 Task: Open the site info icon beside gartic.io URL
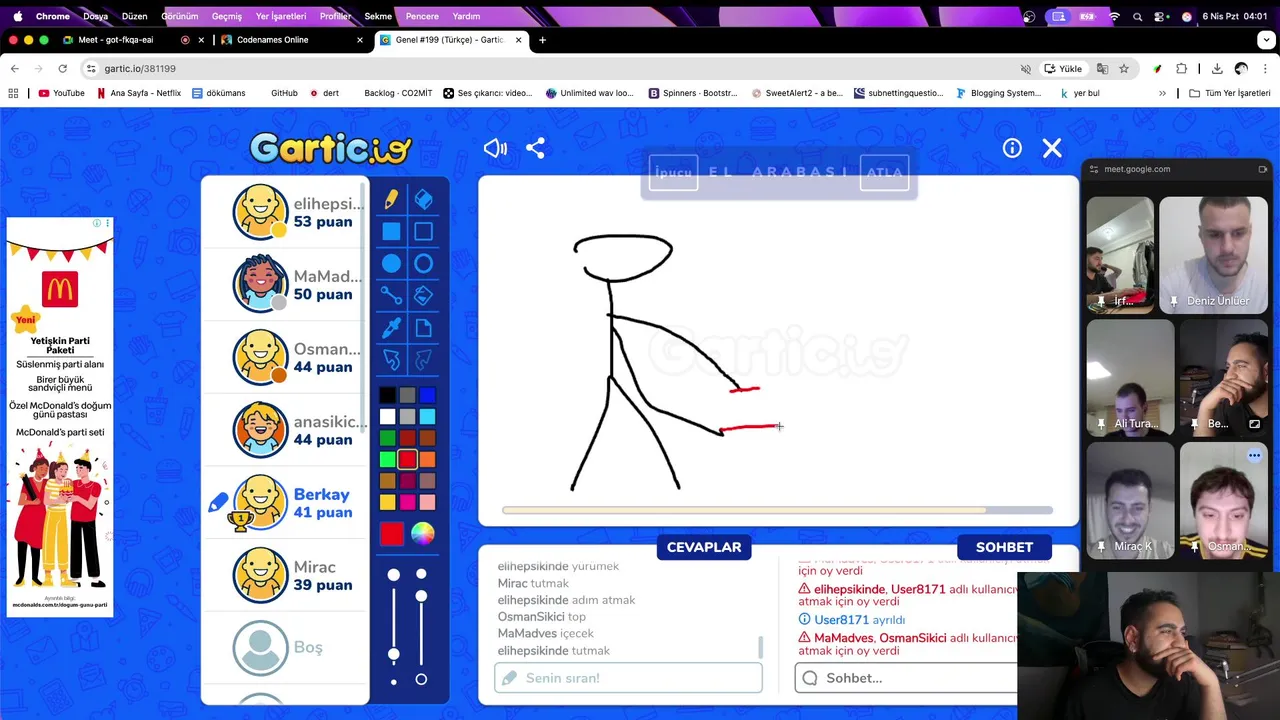click(x=91, y=69)
